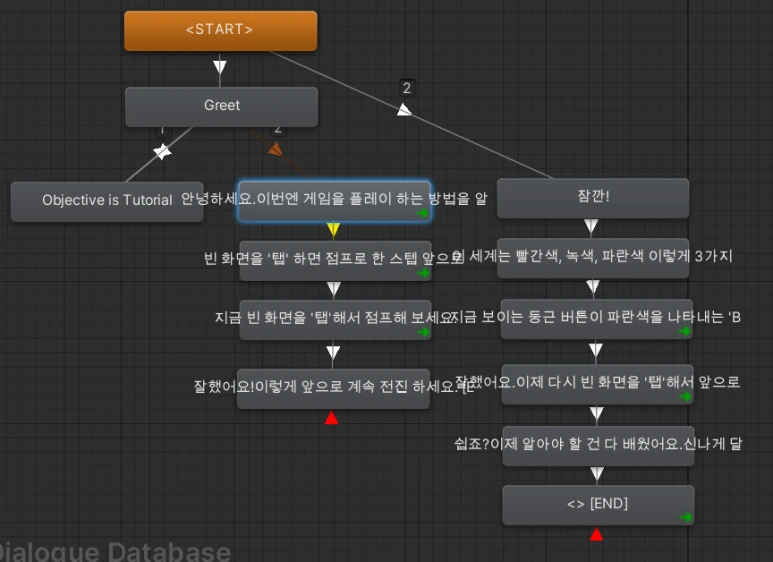The width and height of the screenshot is (773, 562).
Task: Click the yellow link arrow below 안녕하세요 node
Action: pyautogui.click(x=333, y=230)
